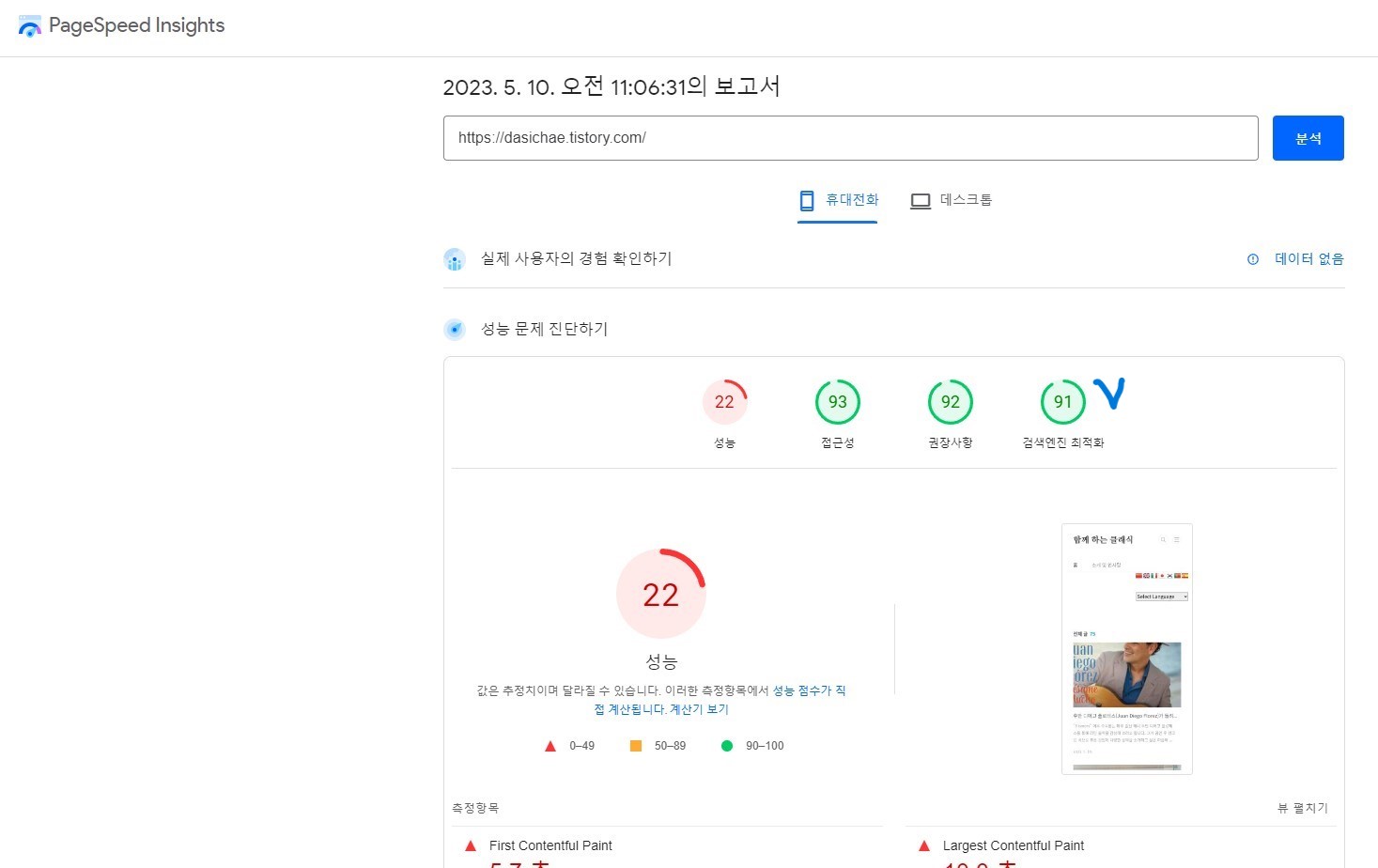Image resolution: width=1378 pixels, height=868 pixels.
Task: Select the 검색엔진 최적화 gauge showing 91
Action: pyautogui.click(x=1062, y=401)
